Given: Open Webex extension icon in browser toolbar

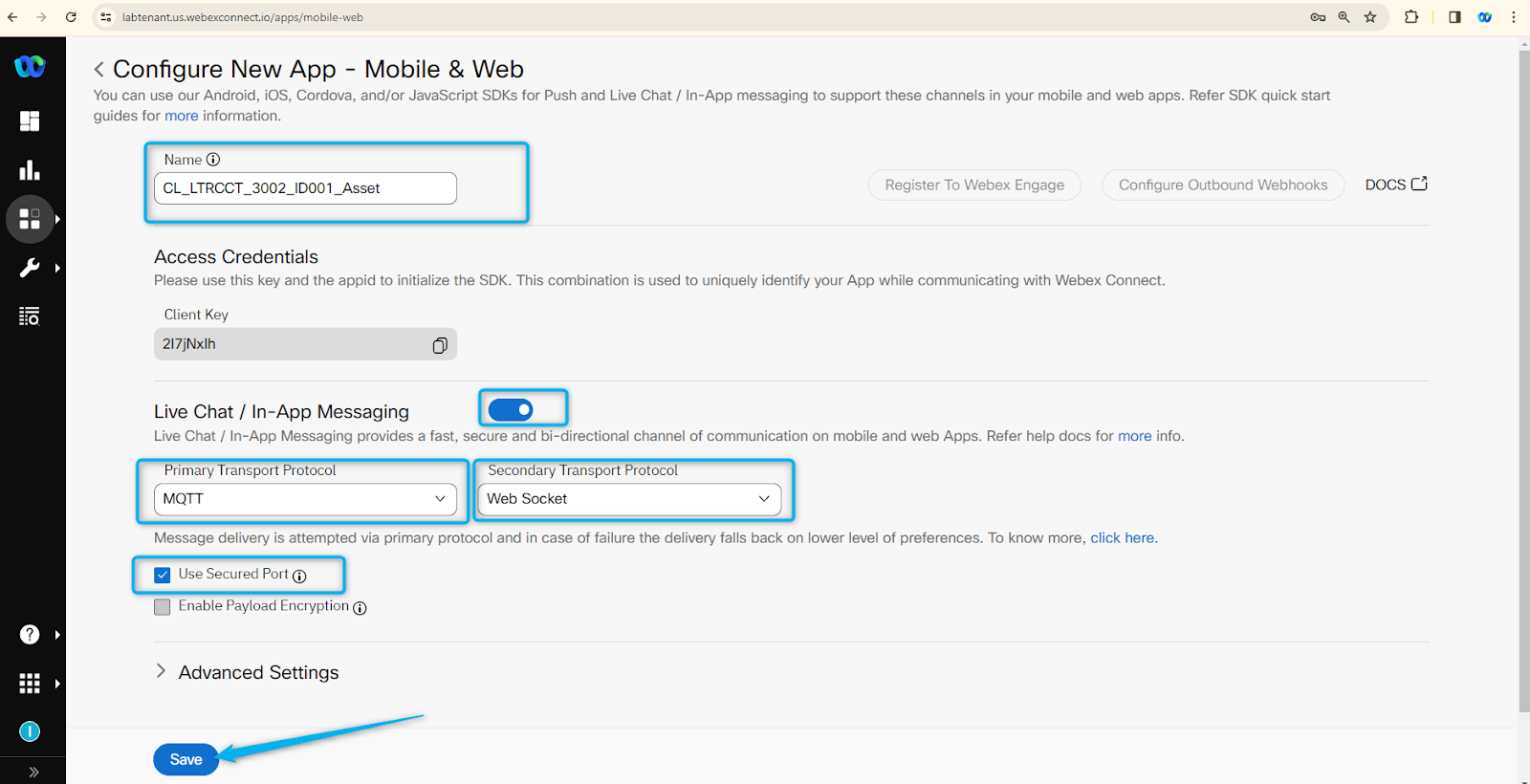Looking at the screenshot, I should [1485, 17].
